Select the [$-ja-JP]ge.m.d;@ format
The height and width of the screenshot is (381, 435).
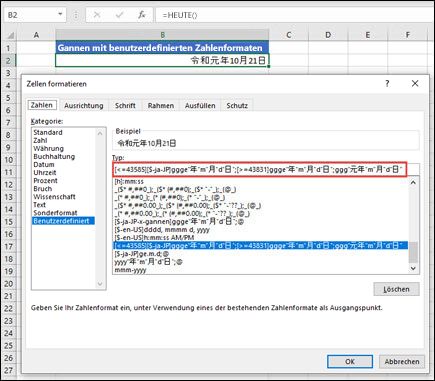(x=260, y=254)
